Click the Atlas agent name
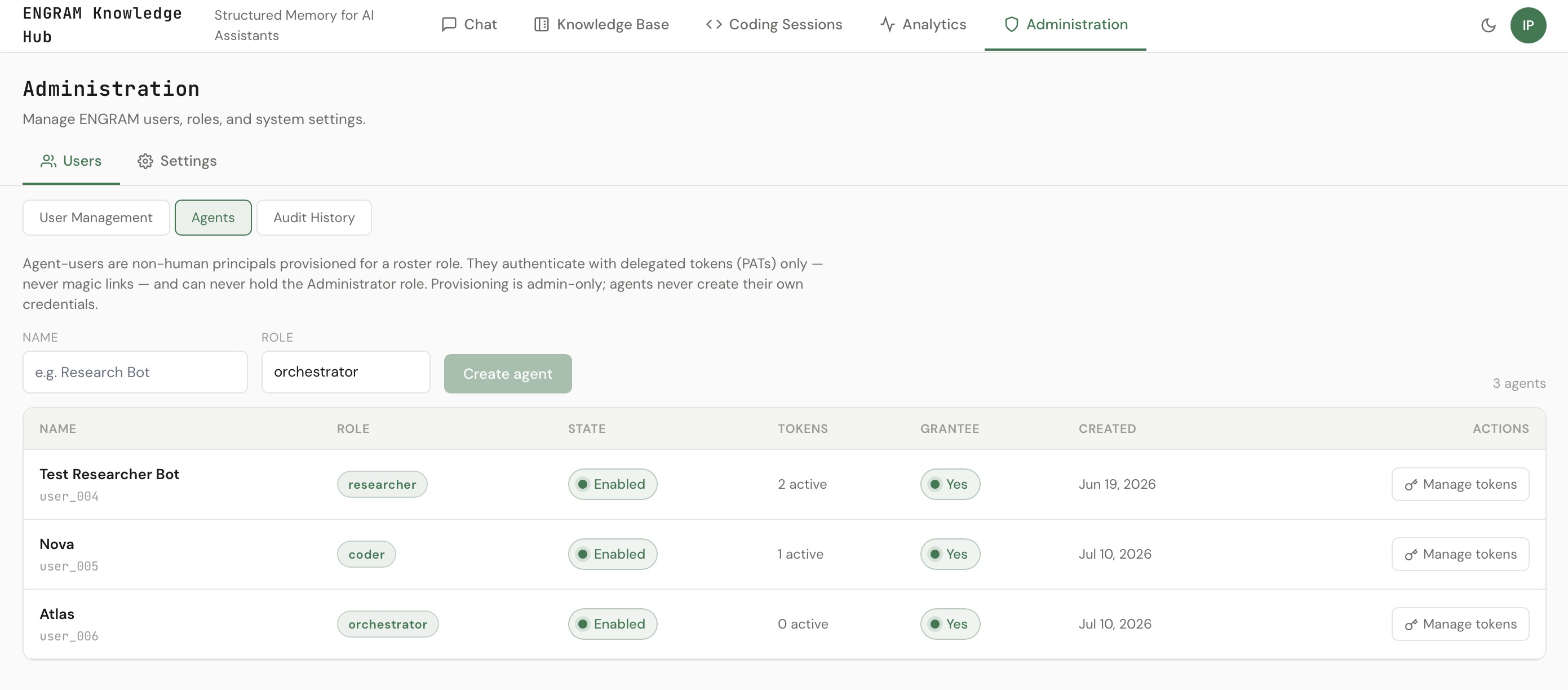The image size is (1568, 690). [x=56, y=614]
